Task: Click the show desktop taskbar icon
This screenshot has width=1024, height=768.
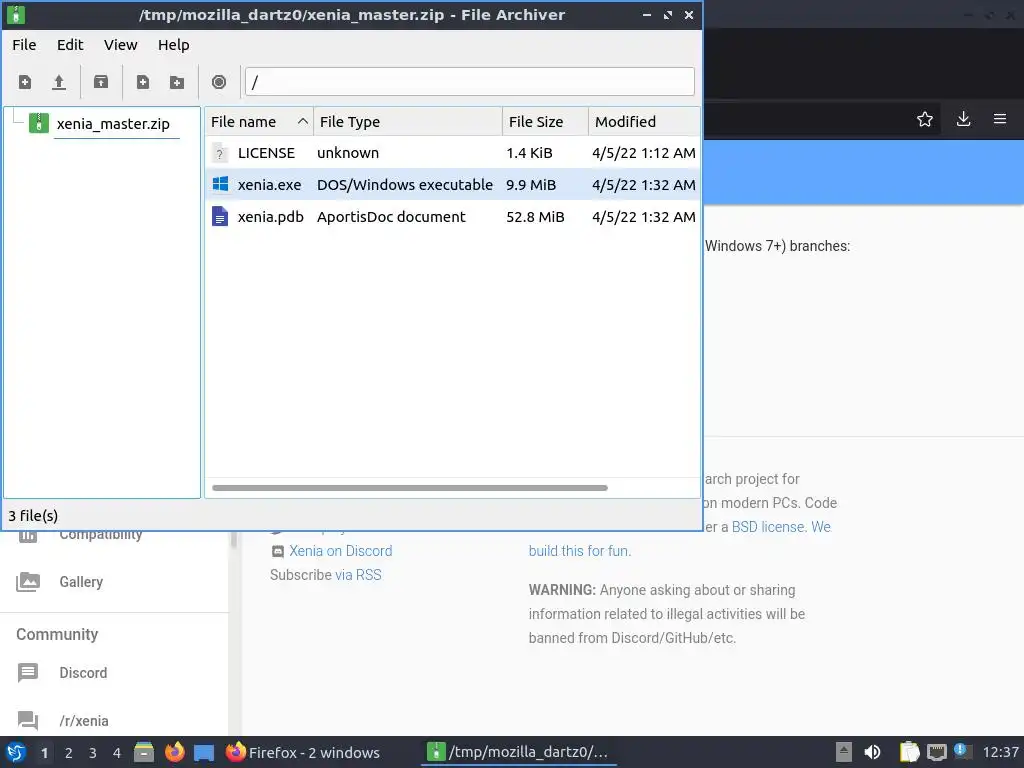Action: pyautogui.click(x=204, y=753)
